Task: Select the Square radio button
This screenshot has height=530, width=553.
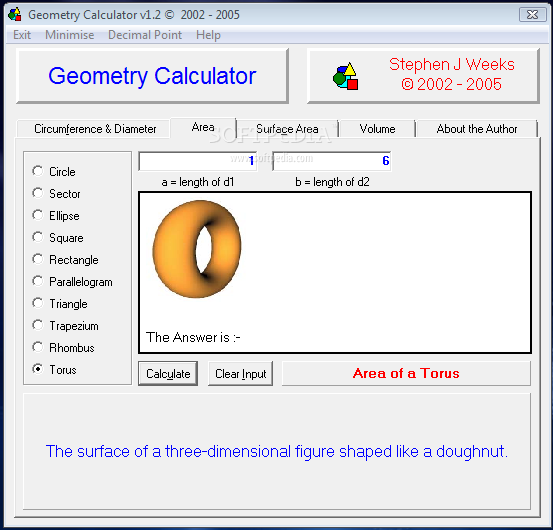Action: point(38,237)
